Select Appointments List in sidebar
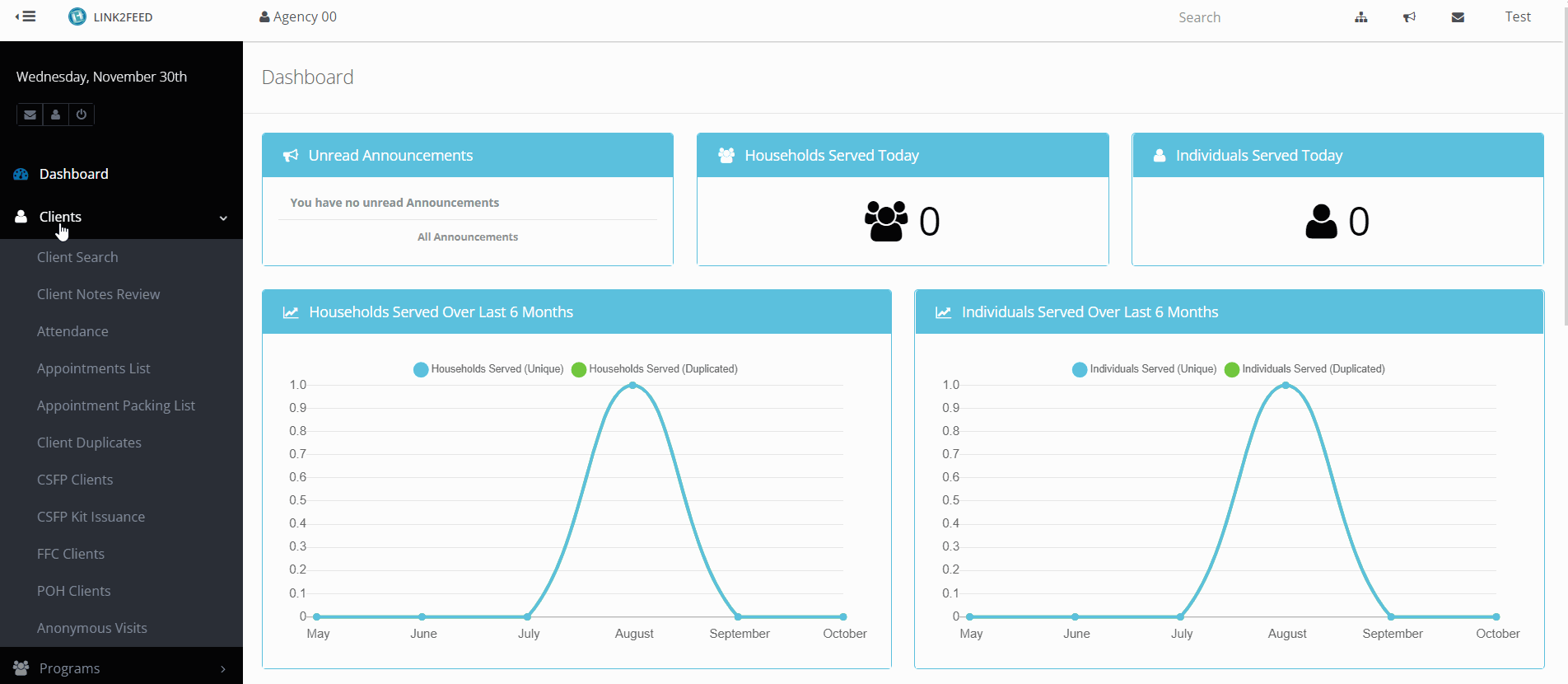 click(93, 368)
